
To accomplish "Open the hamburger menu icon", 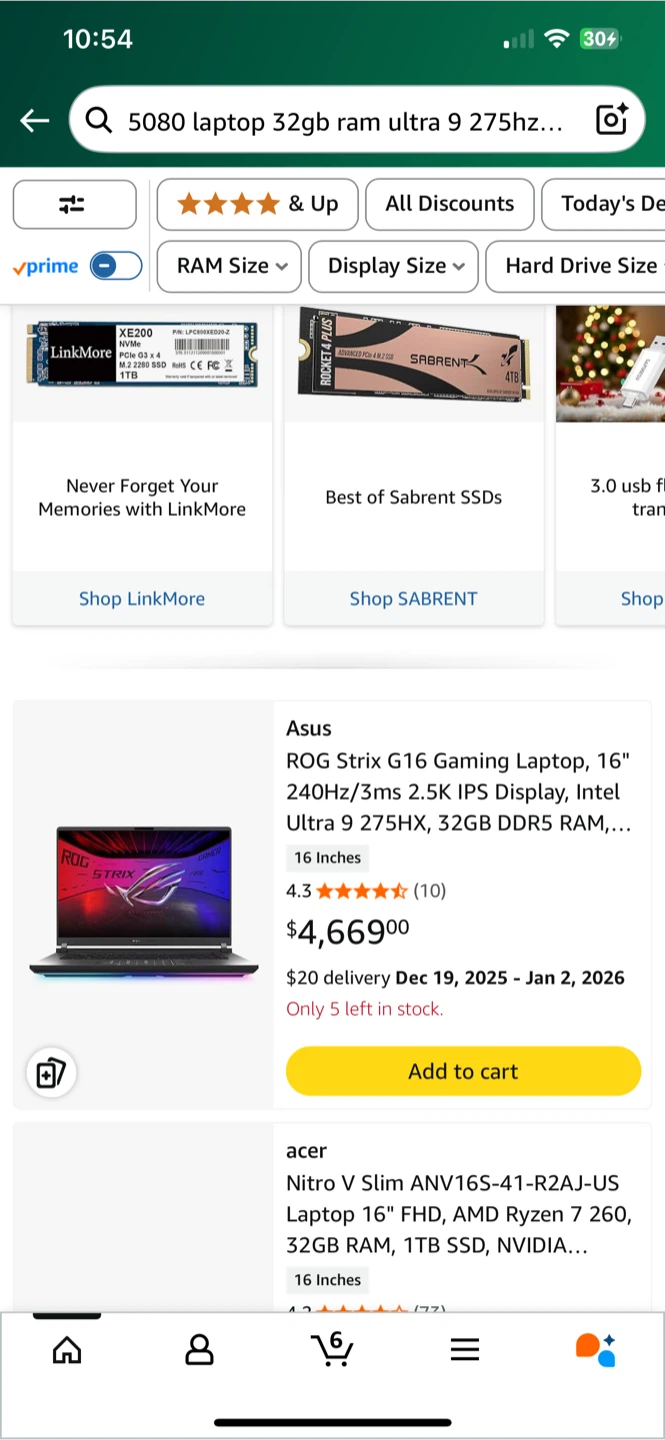I will coord(465,1350).
